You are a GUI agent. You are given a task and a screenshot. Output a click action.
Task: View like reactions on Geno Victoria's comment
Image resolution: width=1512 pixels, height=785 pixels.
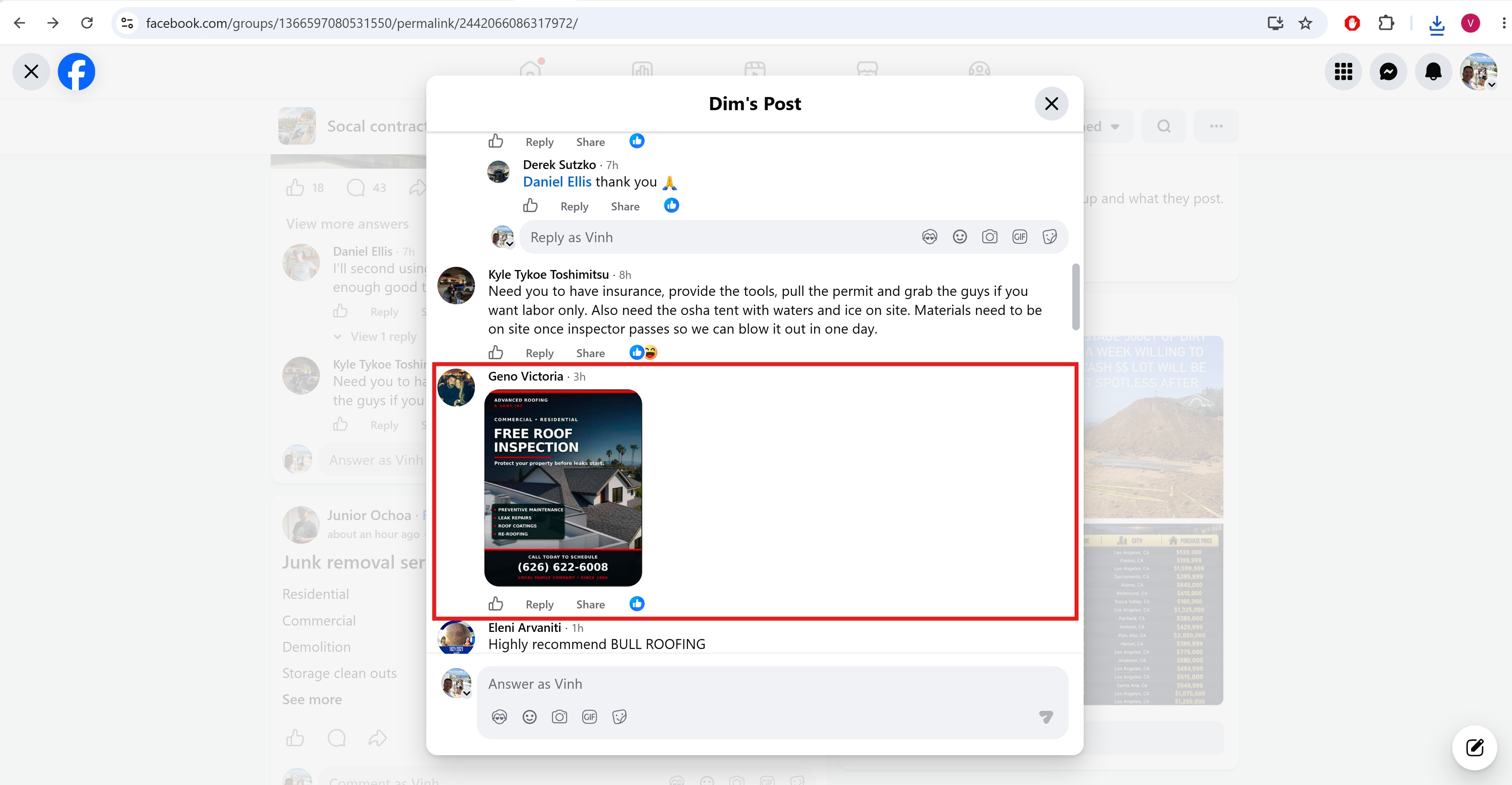click(637, 604)
